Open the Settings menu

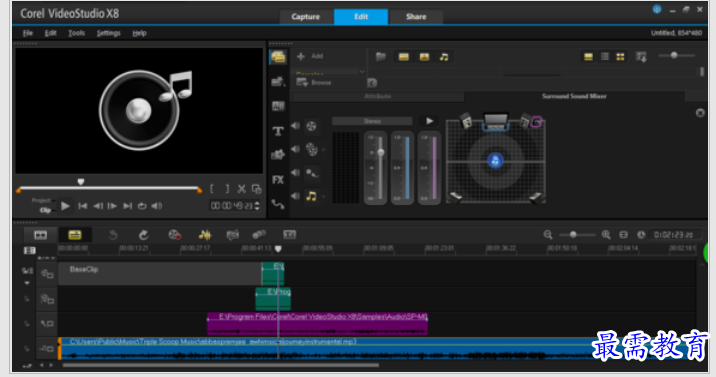coord(109,33)
